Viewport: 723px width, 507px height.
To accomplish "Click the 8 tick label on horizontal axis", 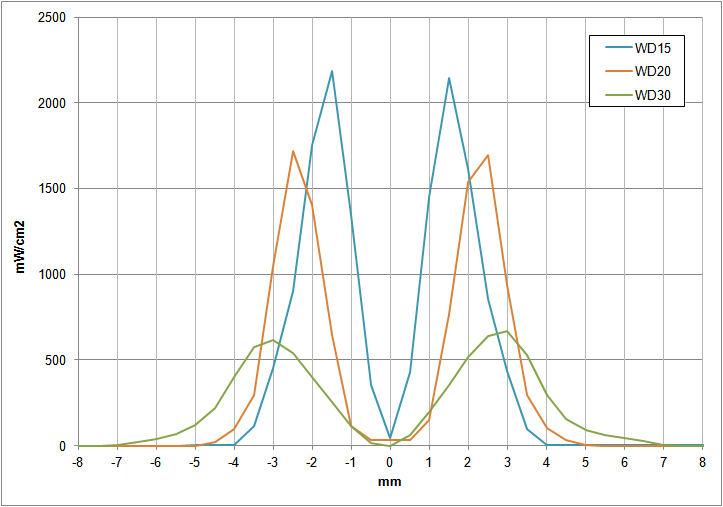I will point(702,461).
